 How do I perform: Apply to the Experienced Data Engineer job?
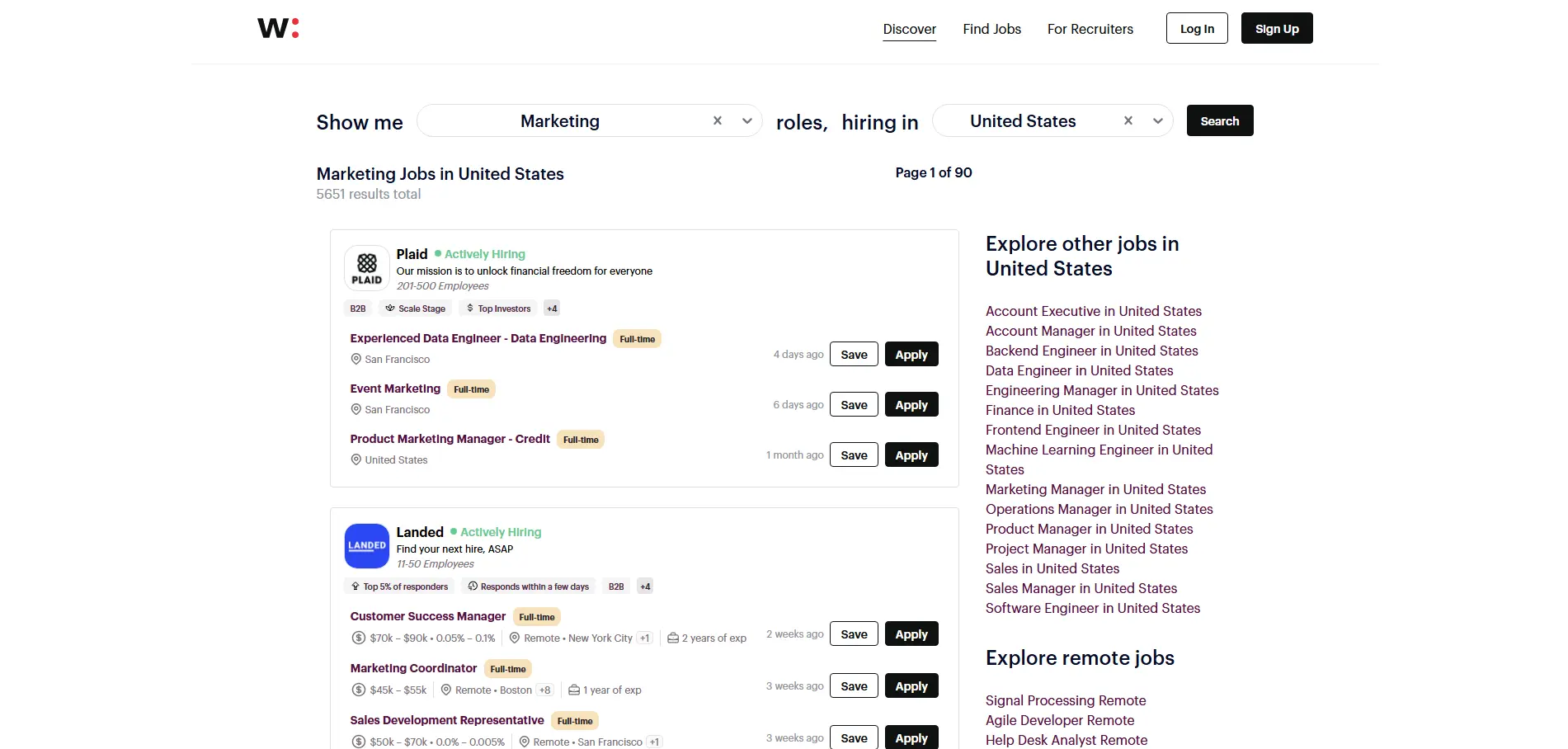(x=911, y=354)
